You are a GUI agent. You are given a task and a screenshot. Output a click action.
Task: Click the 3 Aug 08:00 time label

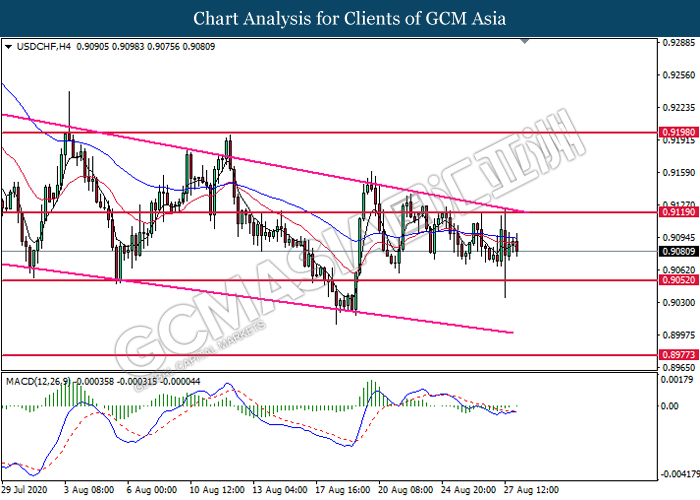[x=89, y=490]
